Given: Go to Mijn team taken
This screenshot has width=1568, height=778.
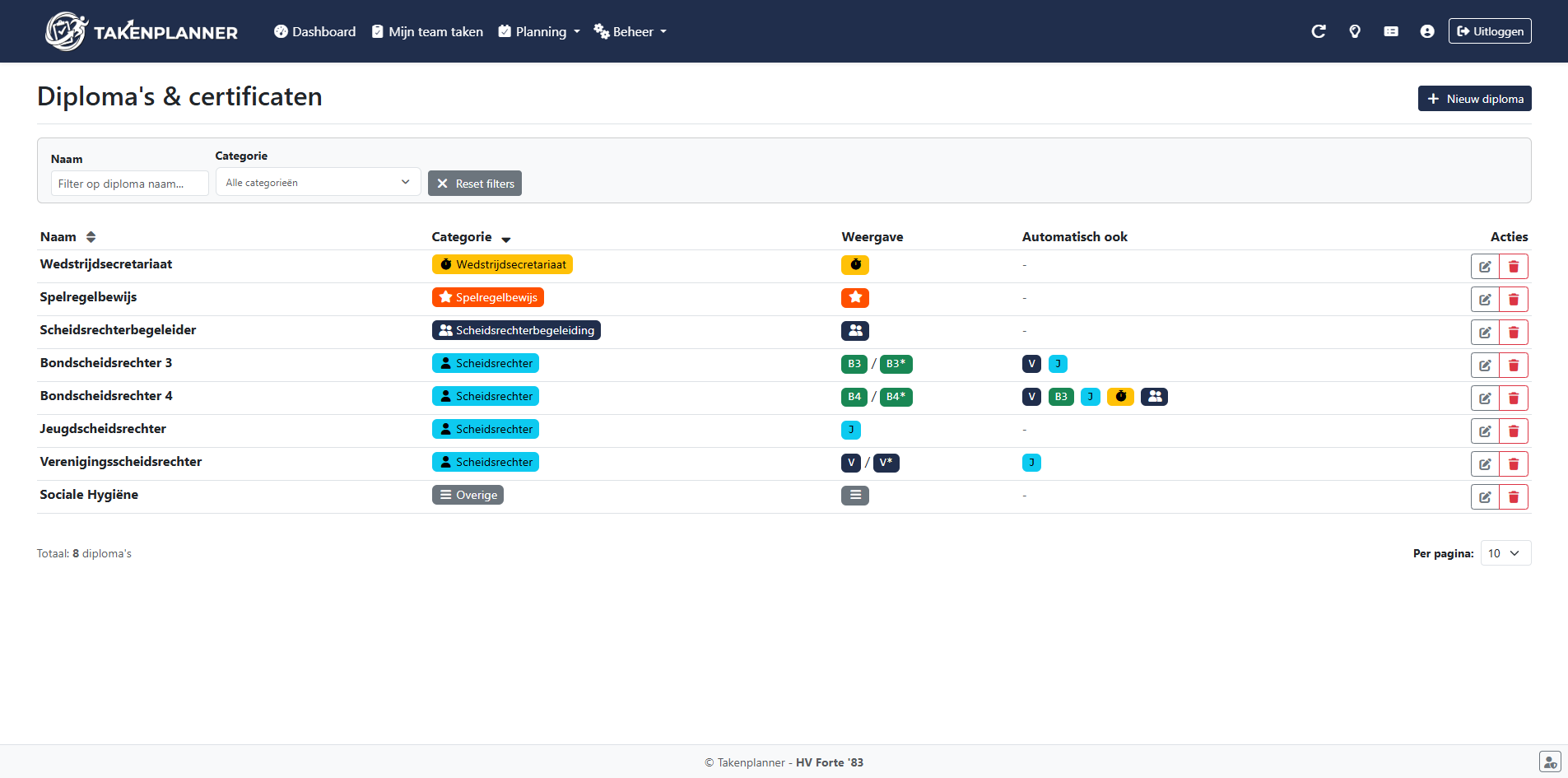Looking at the screenshot, I should [427, 32].
